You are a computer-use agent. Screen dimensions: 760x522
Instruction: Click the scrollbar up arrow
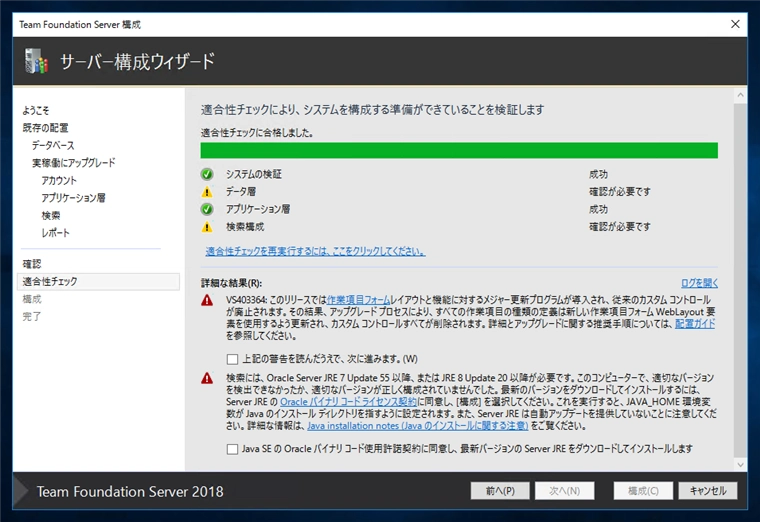(740, 95)
